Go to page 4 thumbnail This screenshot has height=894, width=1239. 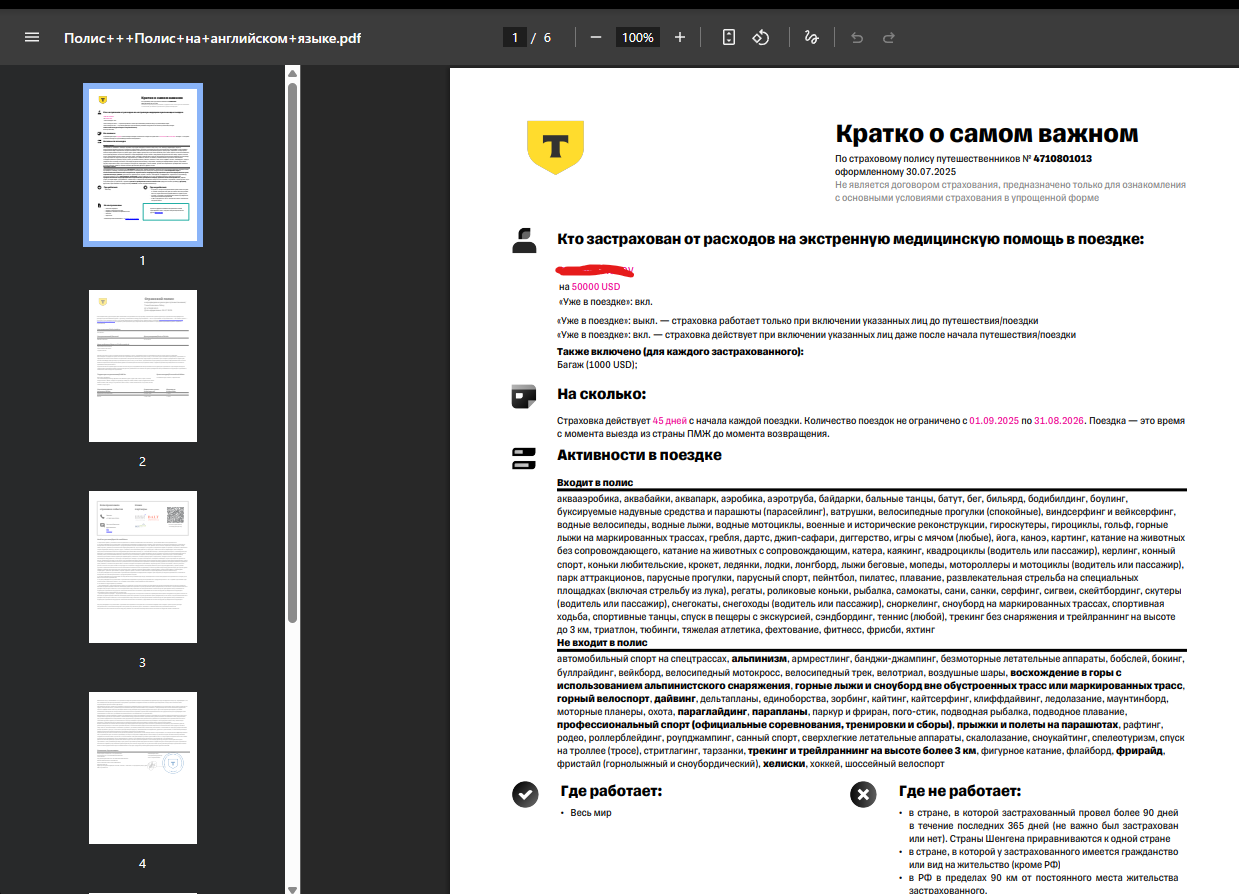coord(143,767)
